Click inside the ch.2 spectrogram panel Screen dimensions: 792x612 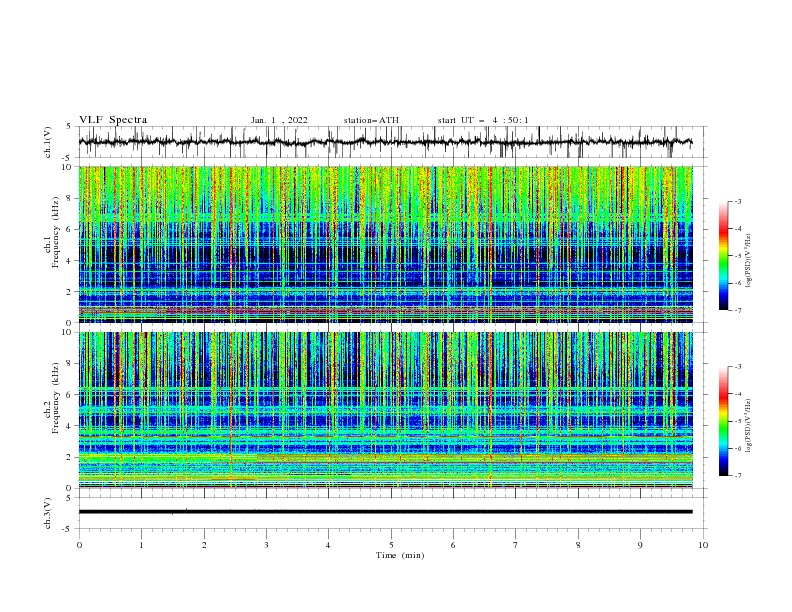[x=386, y=410]
